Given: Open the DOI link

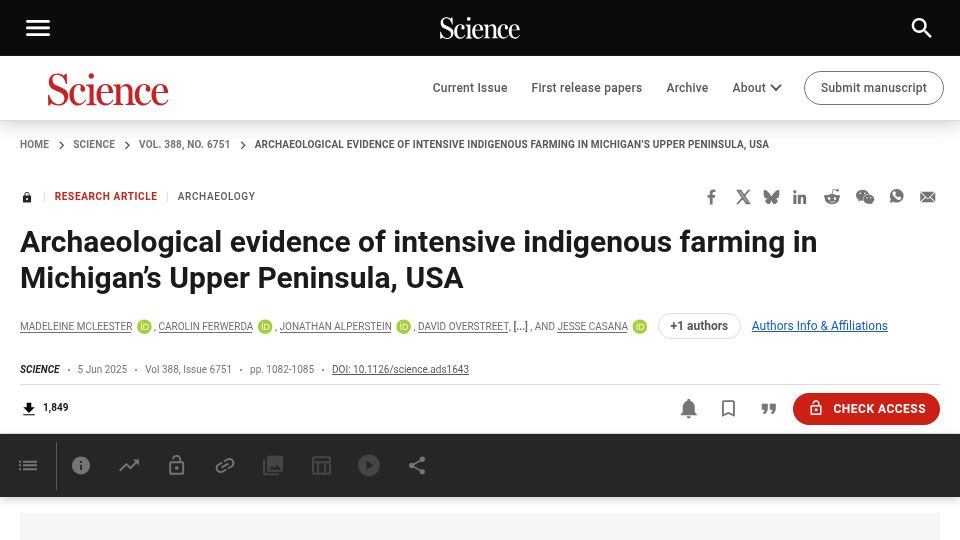Looking at the screenshot, I should [x=400, y=369].
